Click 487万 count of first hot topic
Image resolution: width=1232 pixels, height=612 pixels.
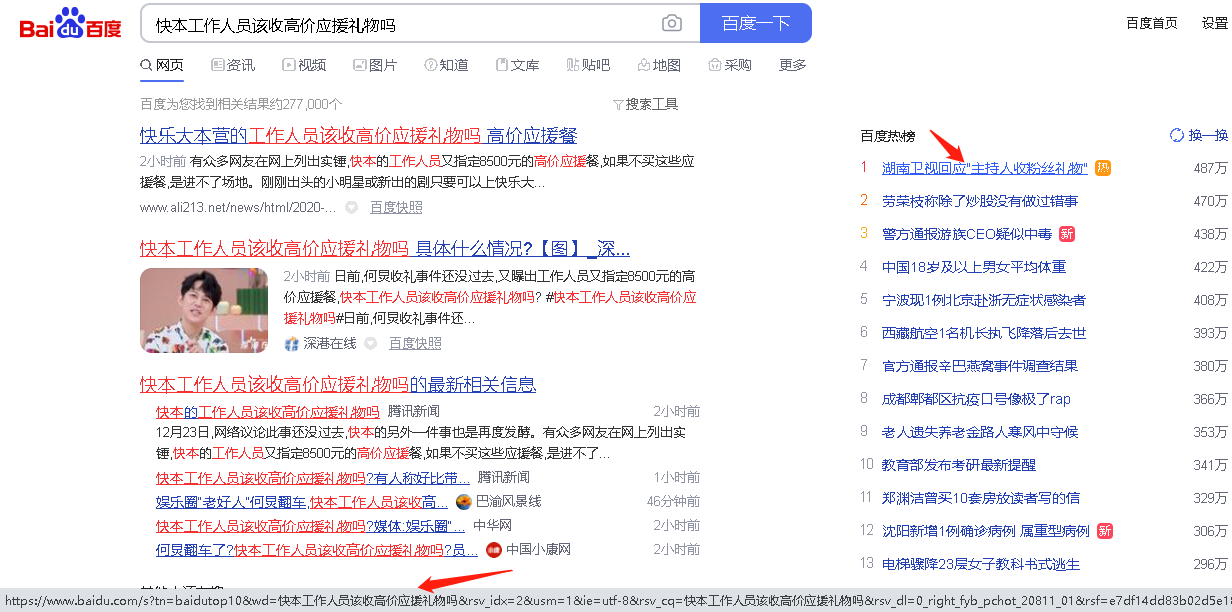click(x=1210, y=168)
